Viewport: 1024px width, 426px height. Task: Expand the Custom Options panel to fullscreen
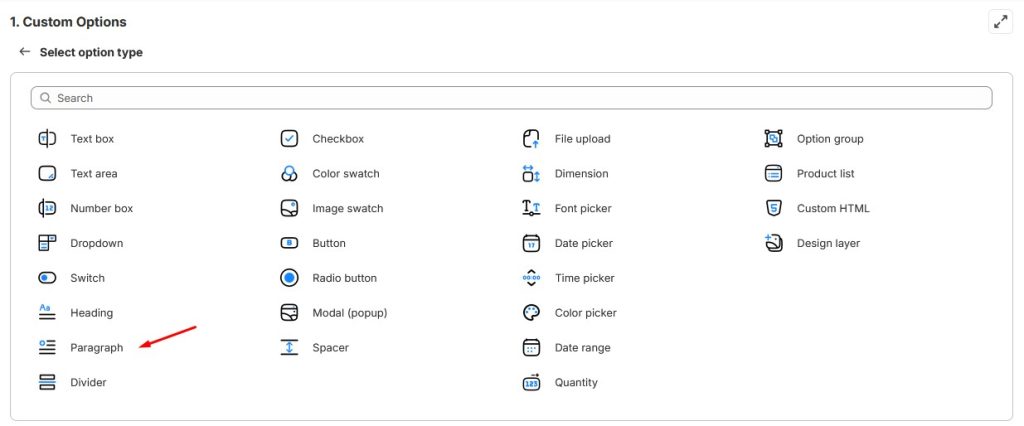coord(1000,22)
